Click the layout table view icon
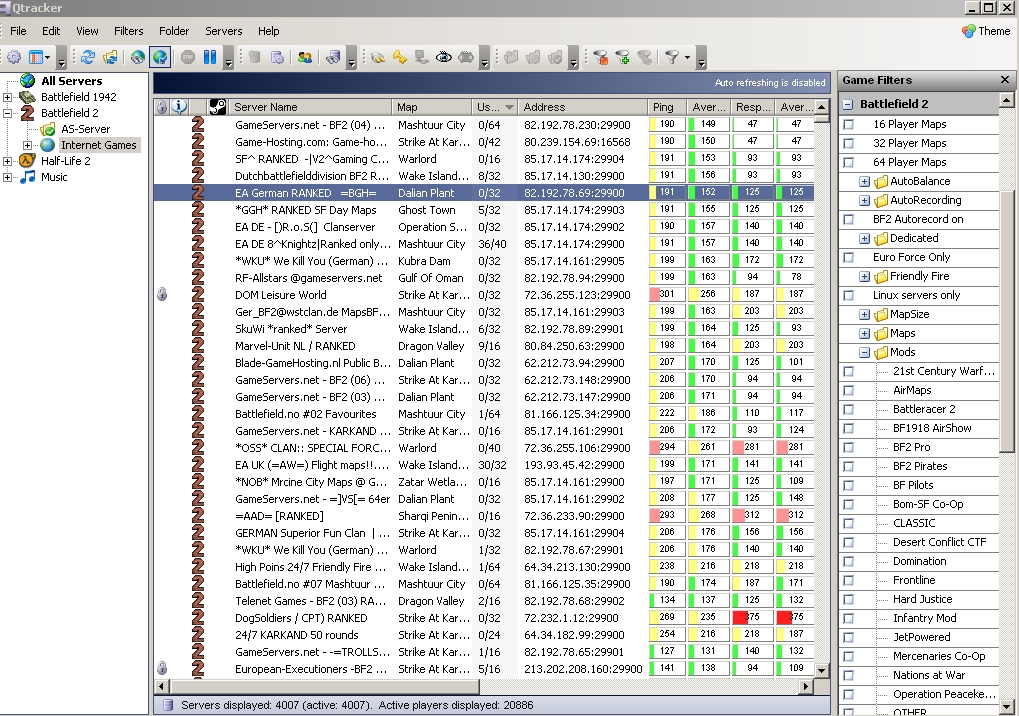Viewport: 1019px width, 716px height. 36,57
